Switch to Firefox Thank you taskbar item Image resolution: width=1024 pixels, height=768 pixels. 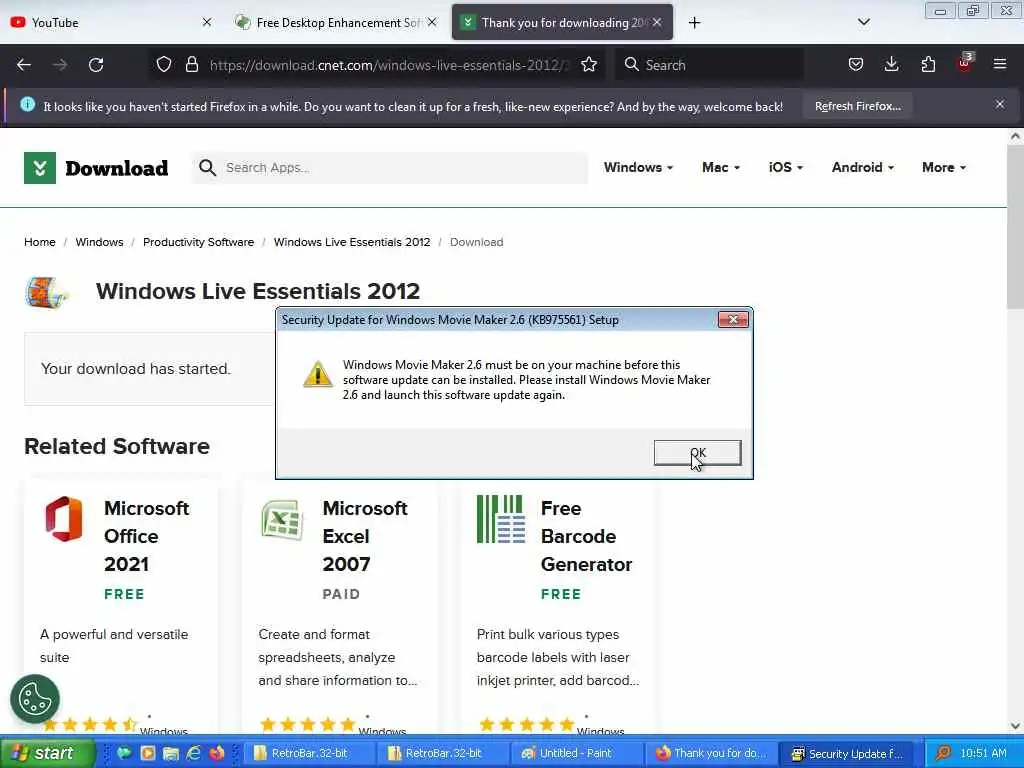tap(713, 753)
